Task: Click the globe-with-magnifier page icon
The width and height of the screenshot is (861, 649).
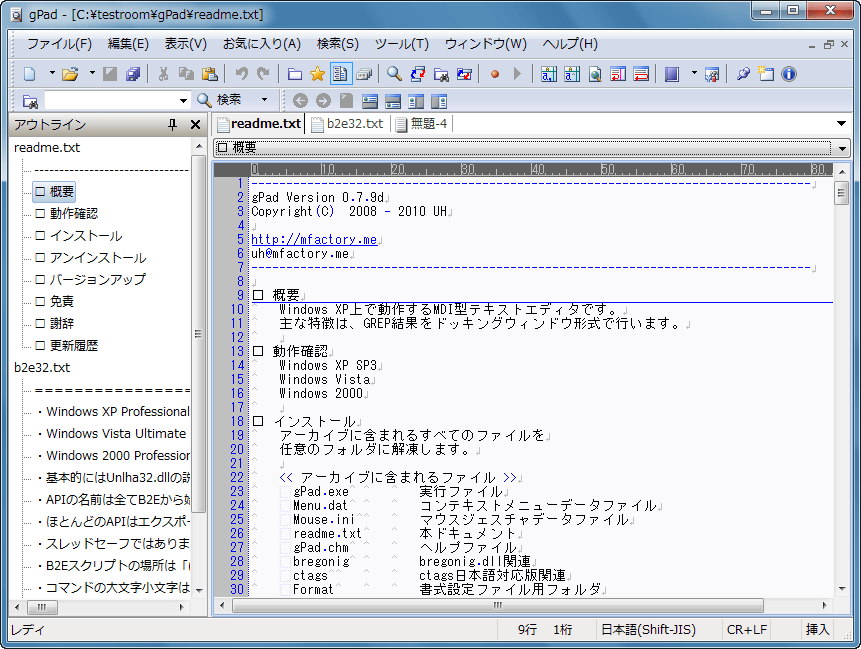Action: pos(595,74)
